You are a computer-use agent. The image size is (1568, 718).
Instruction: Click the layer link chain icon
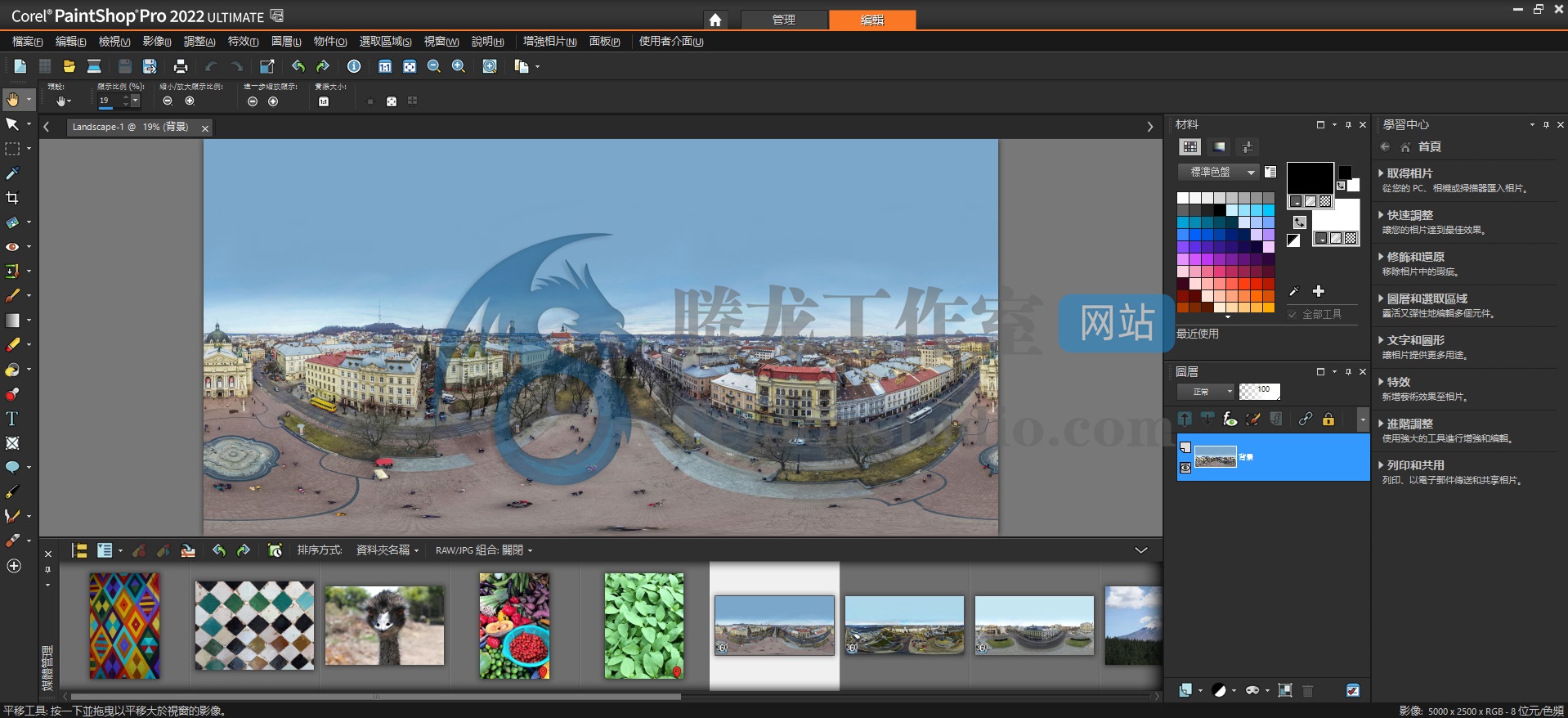point(1306,420)
